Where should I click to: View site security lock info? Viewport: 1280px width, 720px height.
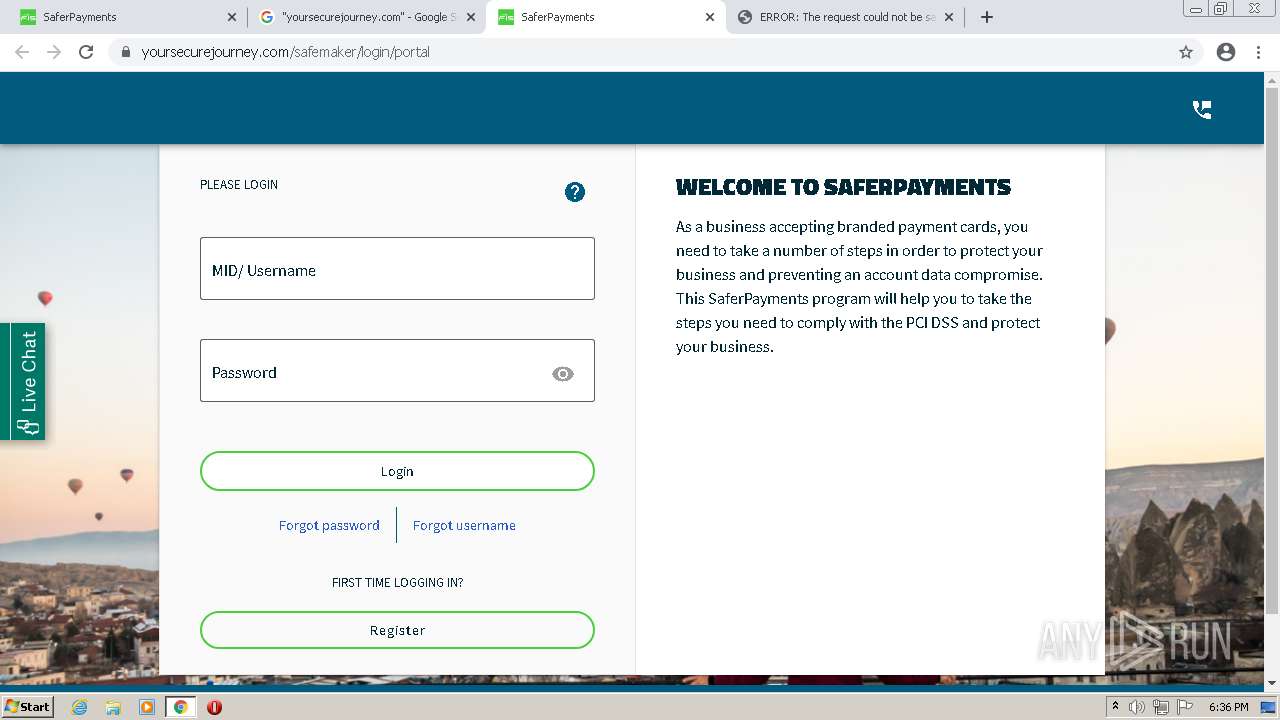pos(126,52)
